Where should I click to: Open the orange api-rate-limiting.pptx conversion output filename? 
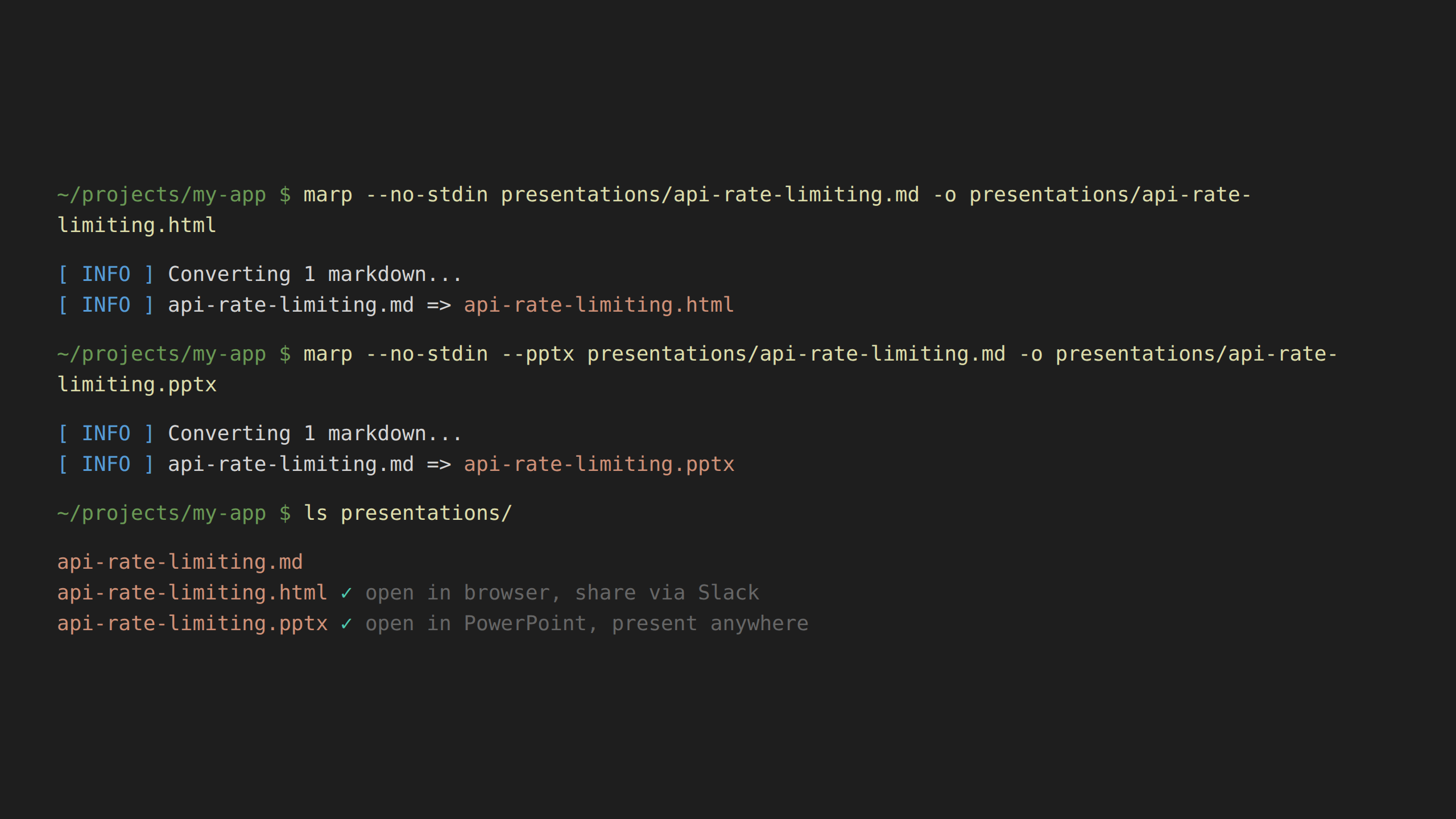click(x=598, y=465)
